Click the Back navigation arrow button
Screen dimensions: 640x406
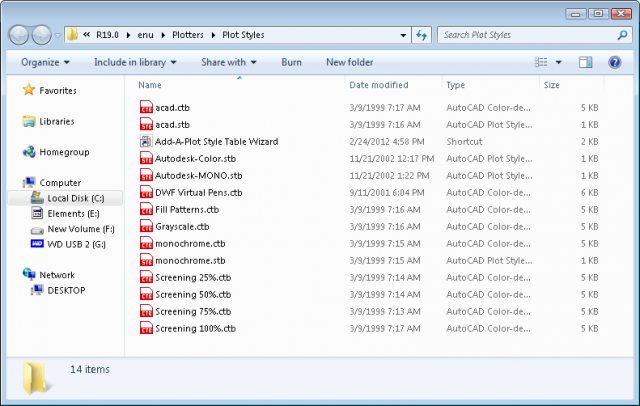point(20,34)
